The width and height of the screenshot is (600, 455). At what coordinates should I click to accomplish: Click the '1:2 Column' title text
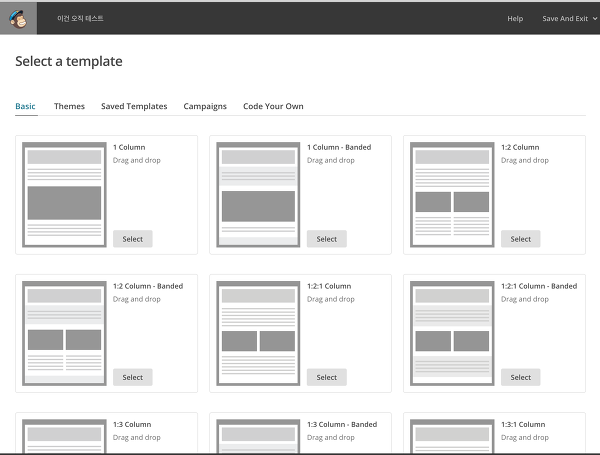coord(520,147)
